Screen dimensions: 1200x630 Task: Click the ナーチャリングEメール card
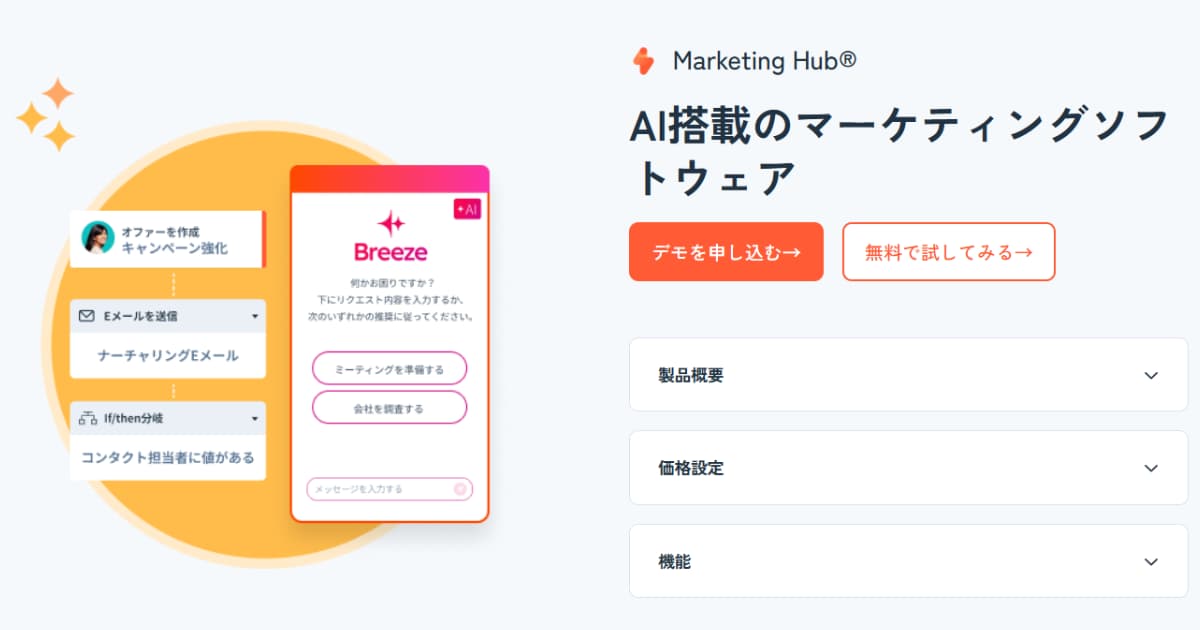[x=168, y=355]
